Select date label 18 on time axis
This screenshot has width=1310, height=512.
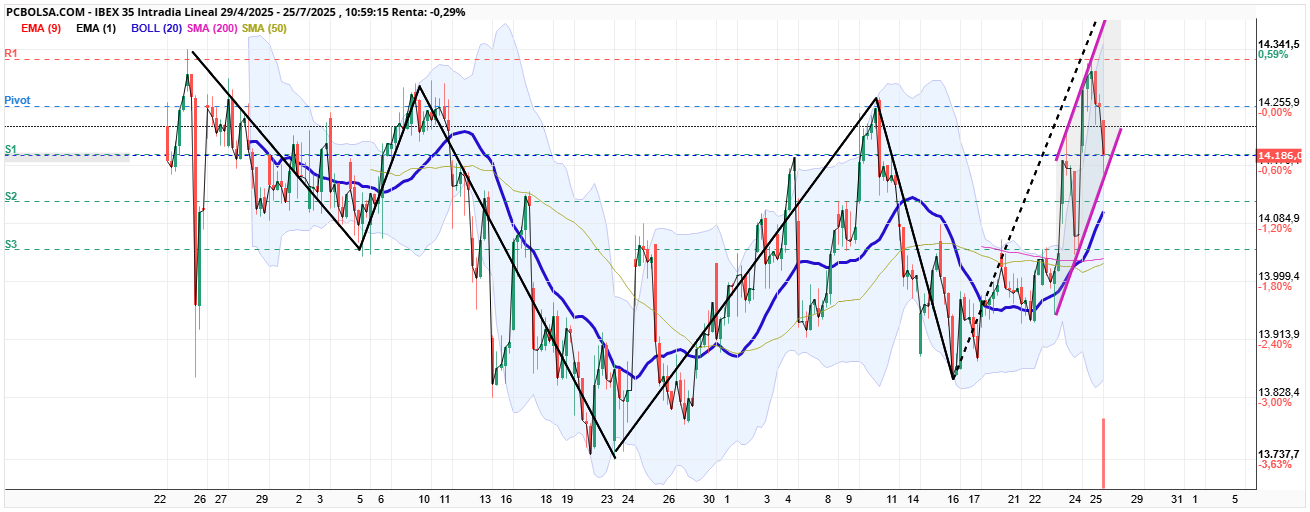click(x=546, y=498)
